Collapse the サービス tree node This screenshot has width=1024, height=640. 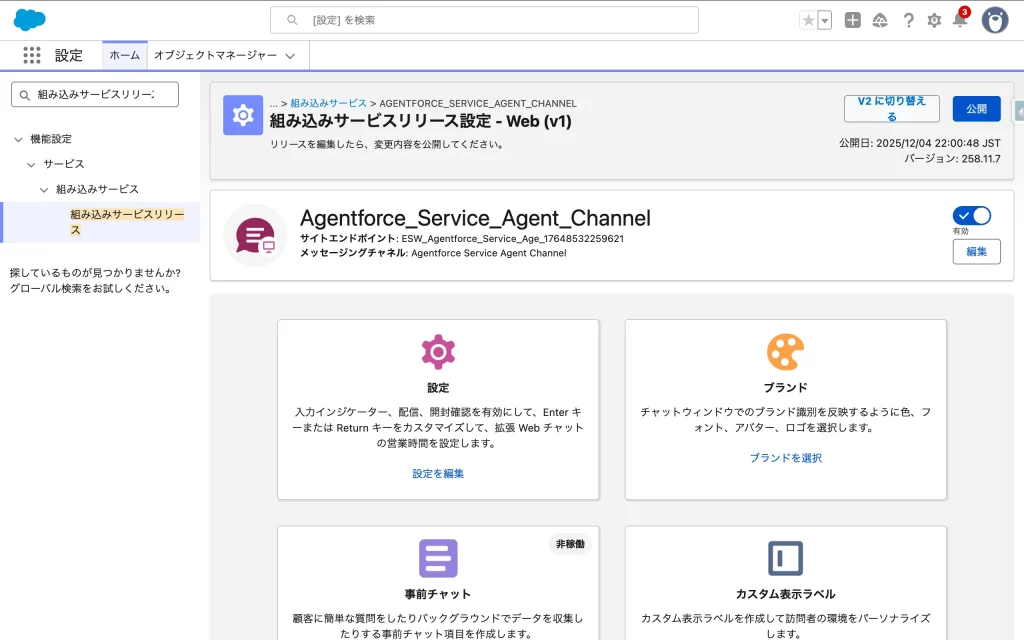pyautogui.click(x=32, y=164)
